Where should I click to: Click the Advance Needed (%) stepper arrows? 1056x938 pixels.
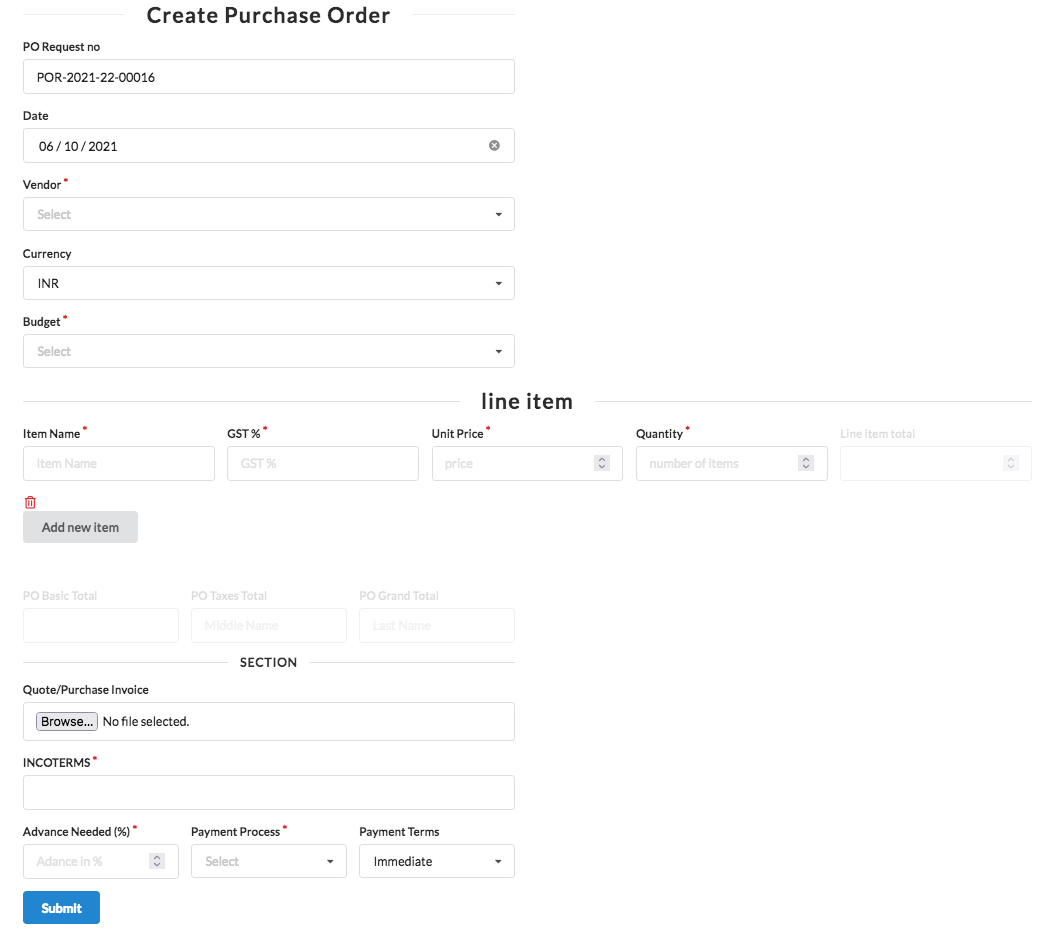pos(157,861)
